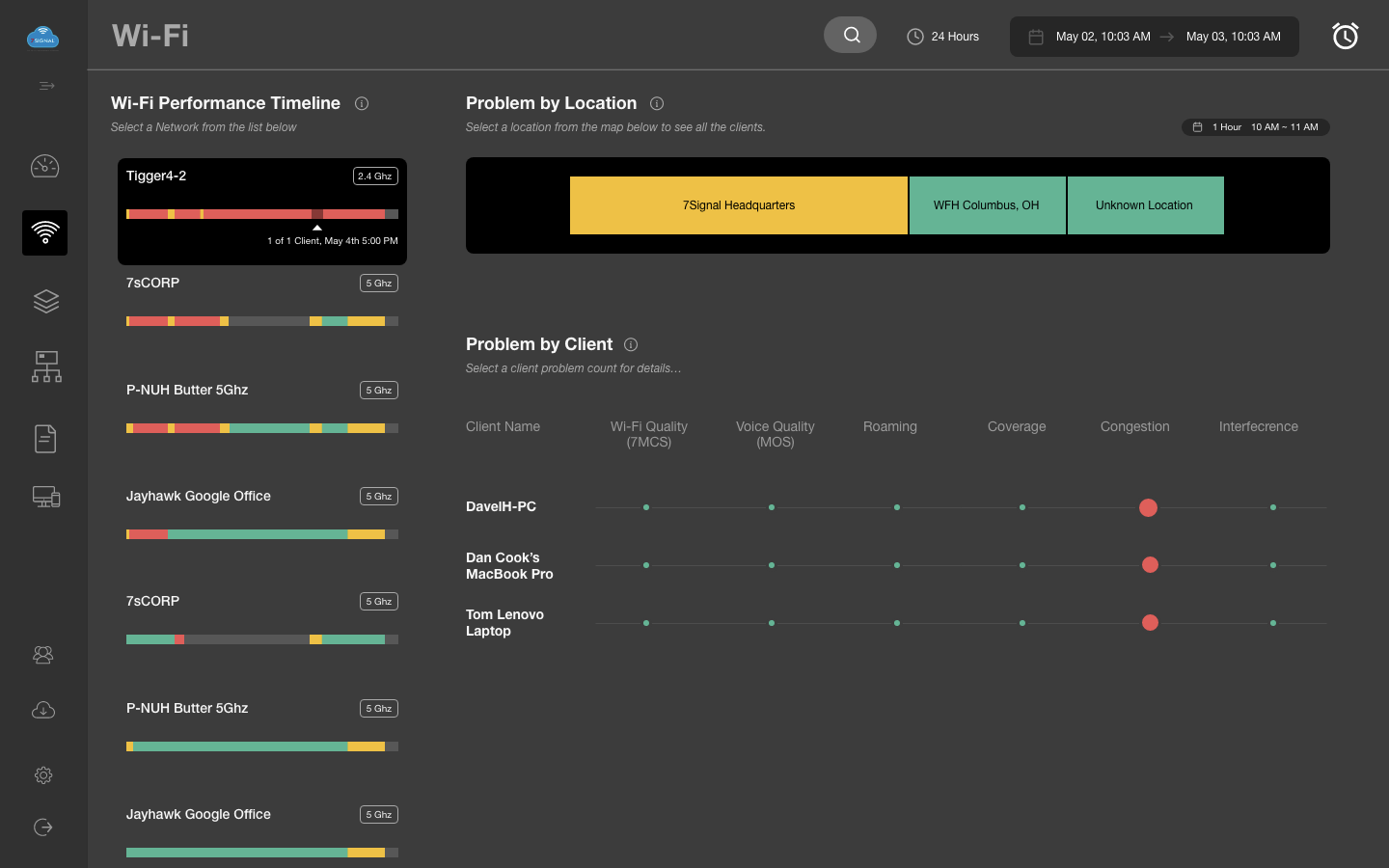The height and width of the screenshot is (868, 1389).
Task: Click DavelH-PC red Congestion problem dot
Action: (1148, 507)
